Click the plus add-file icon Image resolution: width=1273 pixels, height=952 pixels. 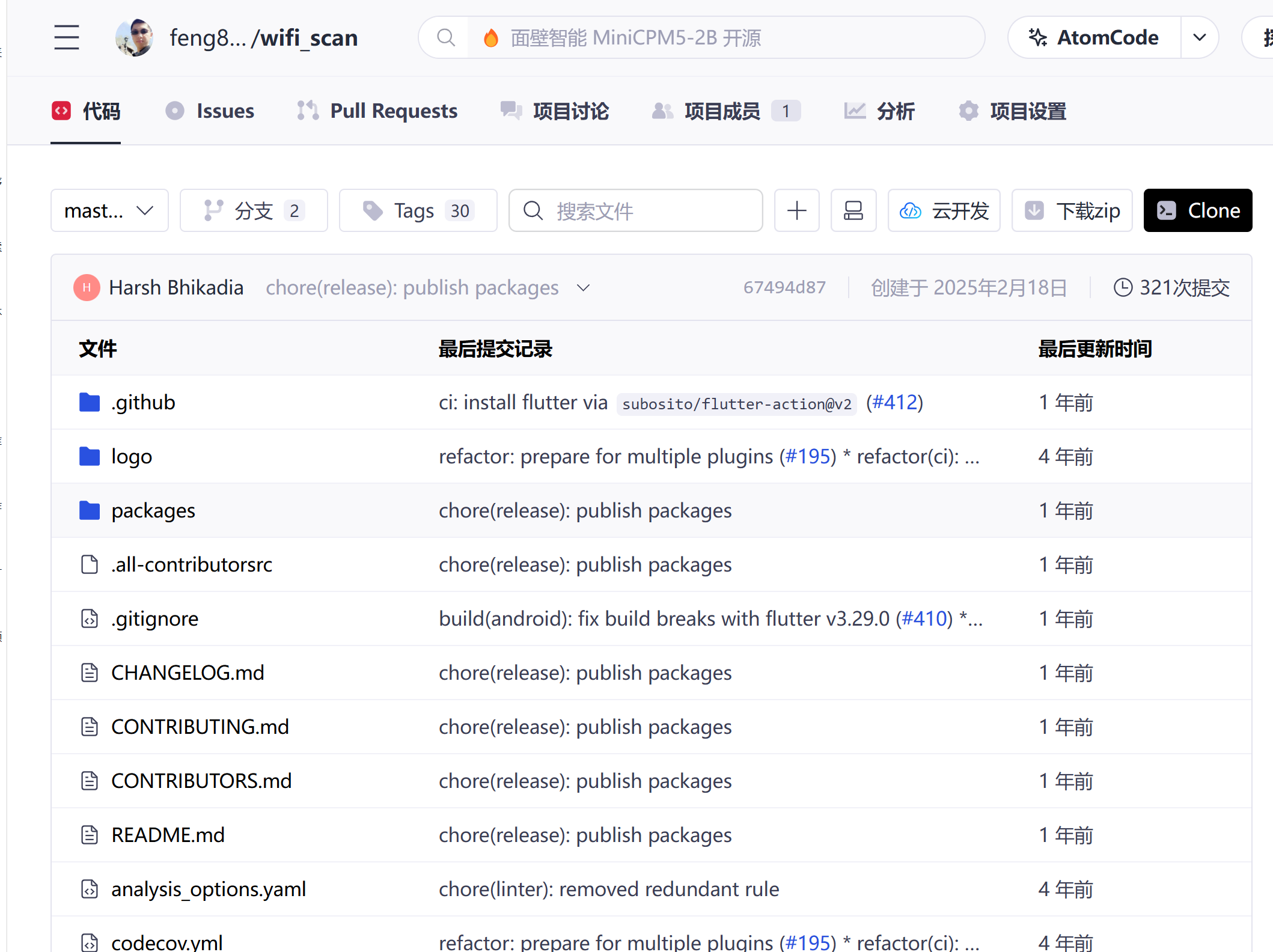pyautogui.click(x=797, y=210)
